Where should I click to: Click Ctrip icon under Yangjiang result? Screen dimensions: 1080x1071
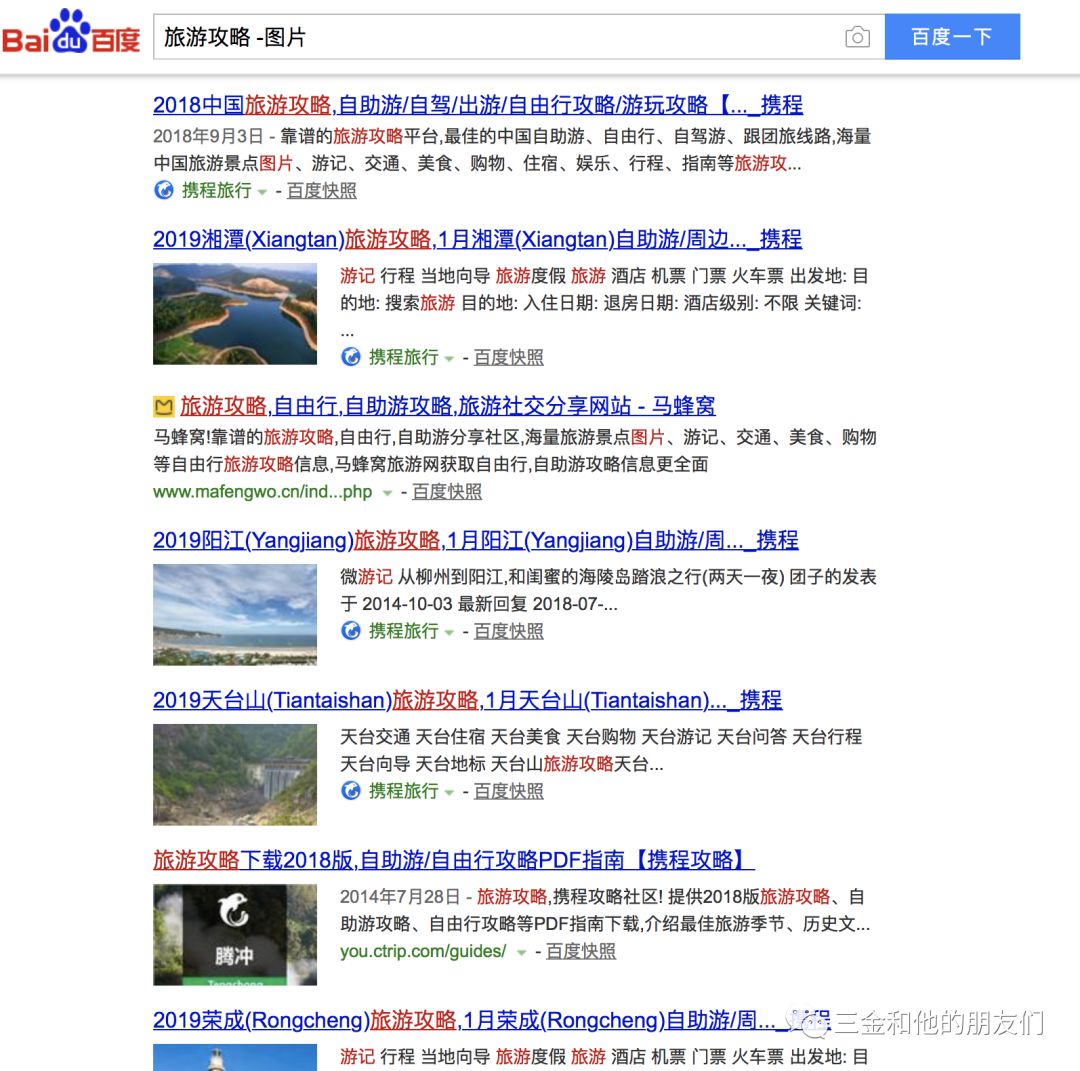tap(351, 631)
